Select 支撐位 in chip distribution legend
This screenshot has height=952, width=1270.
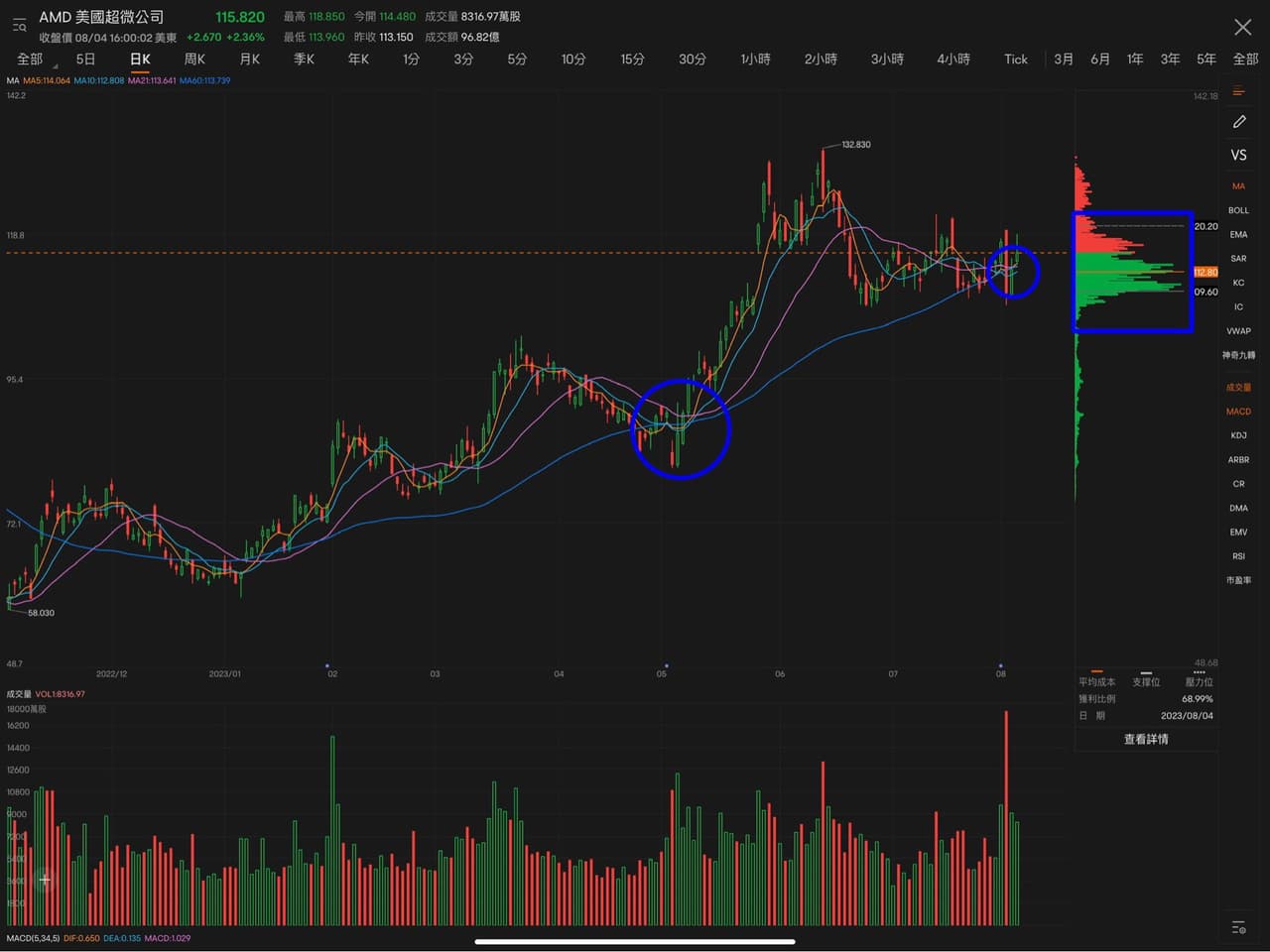pos(1146,681)
